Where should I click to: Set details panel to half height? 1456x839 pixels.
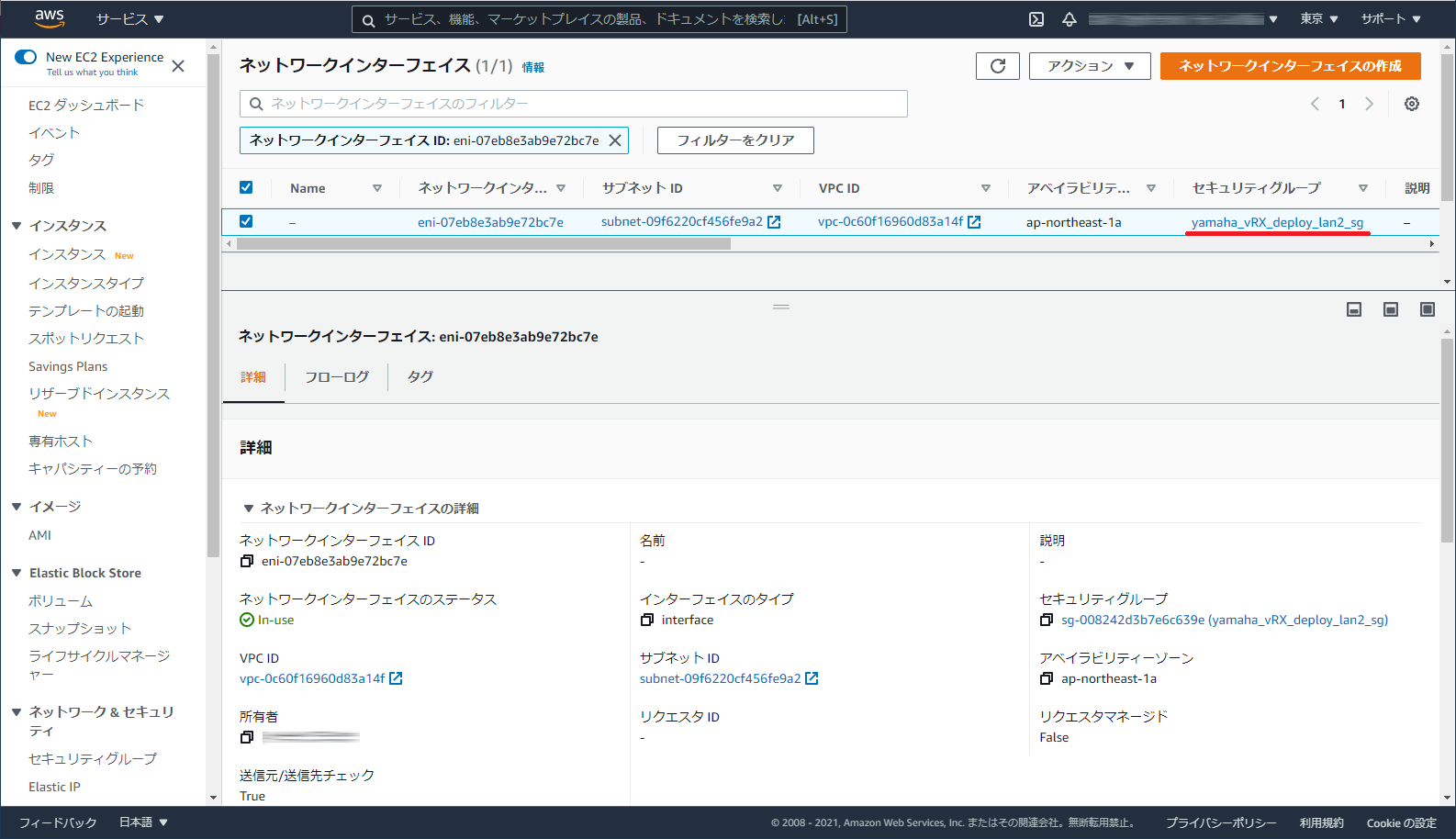click(x=1391, y=309)
